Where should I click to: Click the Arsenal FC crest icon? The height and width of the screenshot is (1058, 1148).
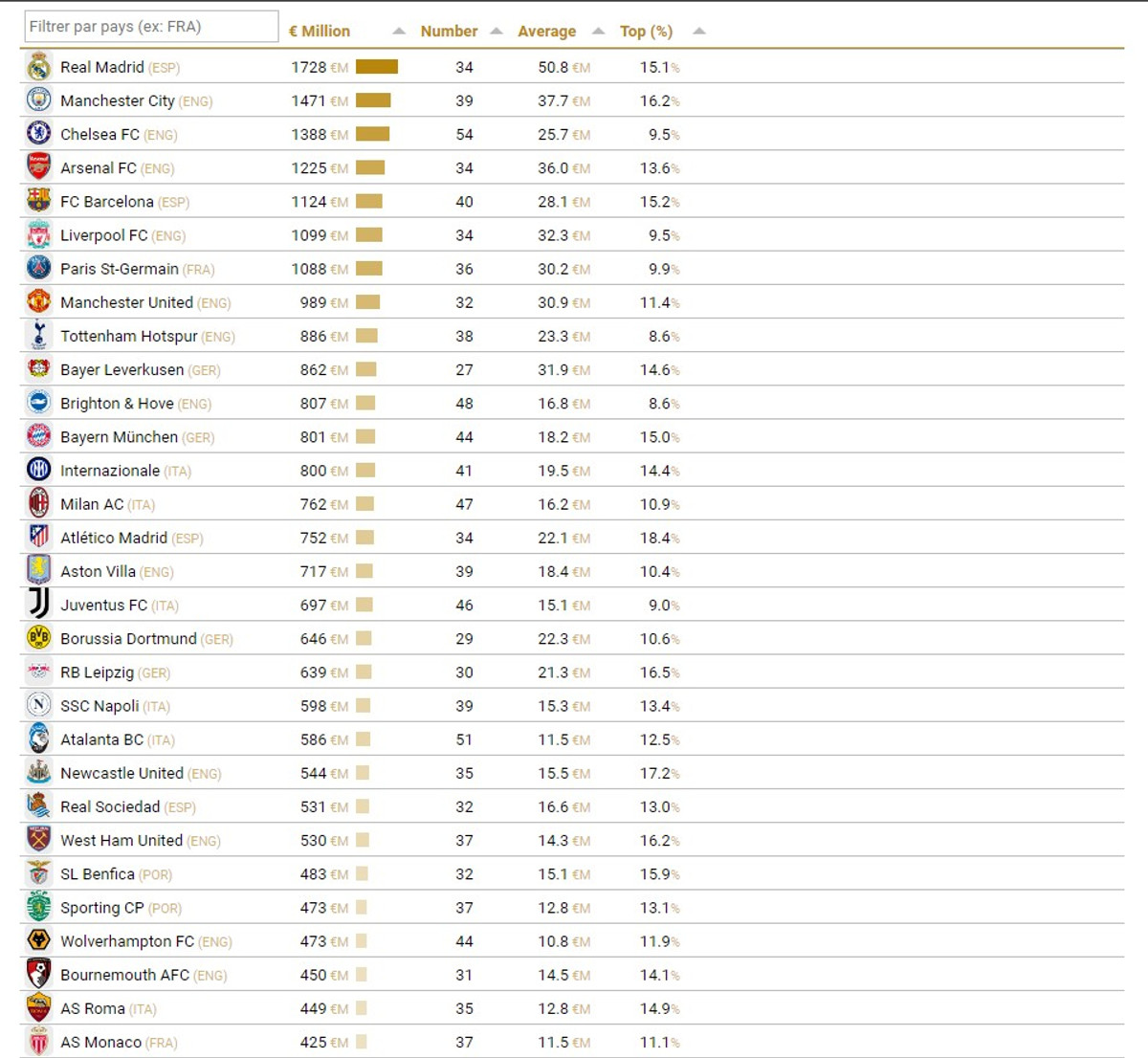pyautogui.click(x=38, y=167)
